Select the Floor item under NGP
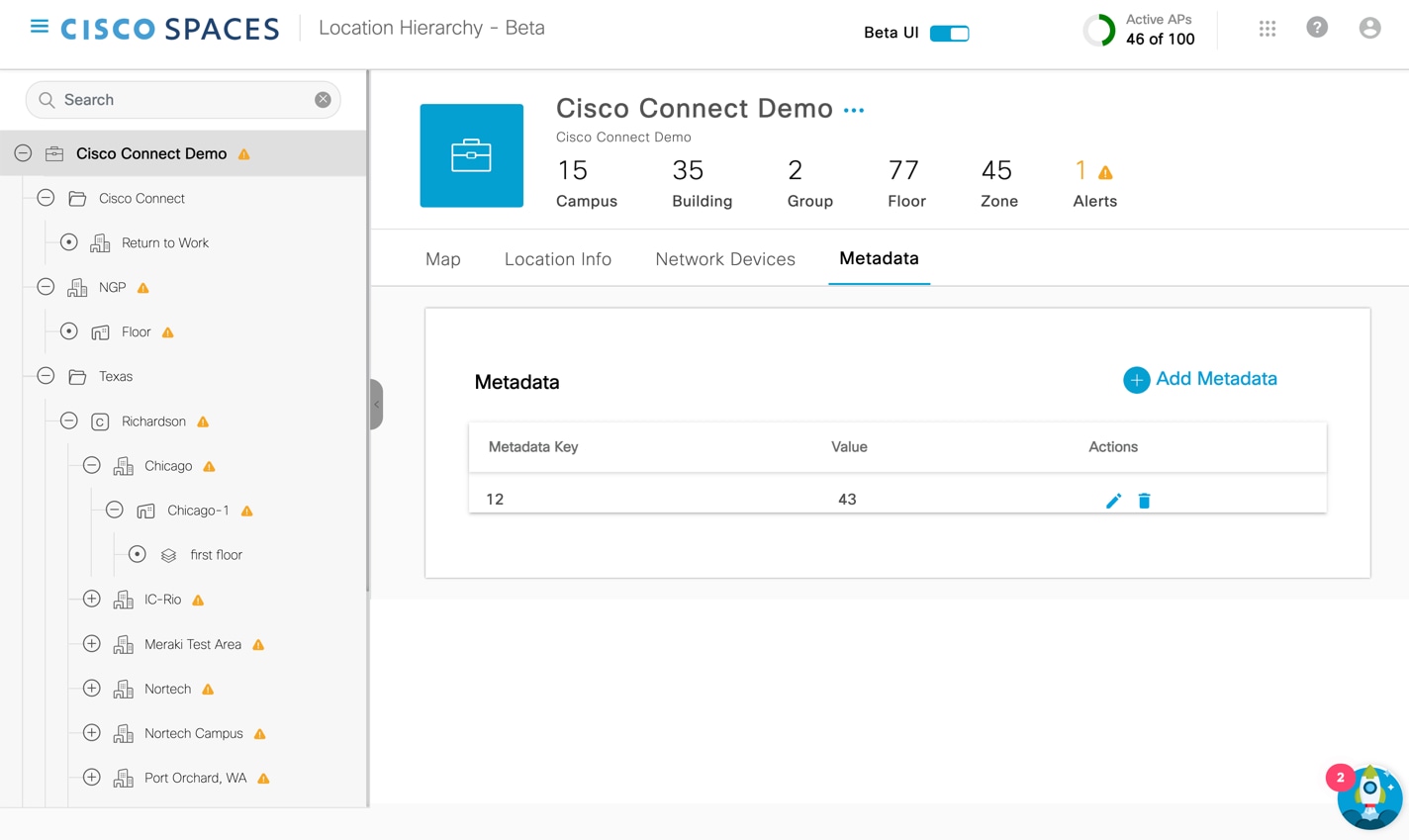The height and width of the screenshot is (840, 1409). (136, 332)
